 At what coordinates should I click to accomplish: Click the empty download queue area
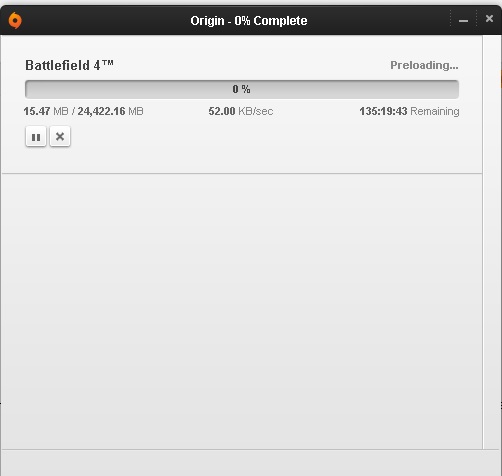242,311
